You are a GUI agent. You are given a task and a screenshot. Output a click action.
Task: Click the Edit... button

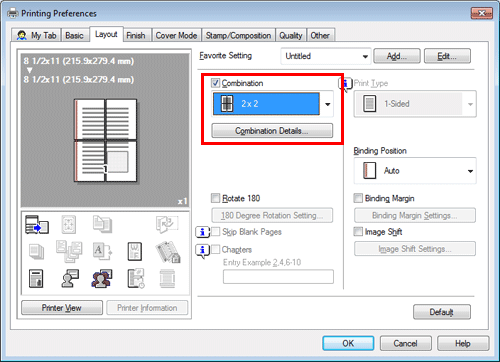[x=447, y=56]
